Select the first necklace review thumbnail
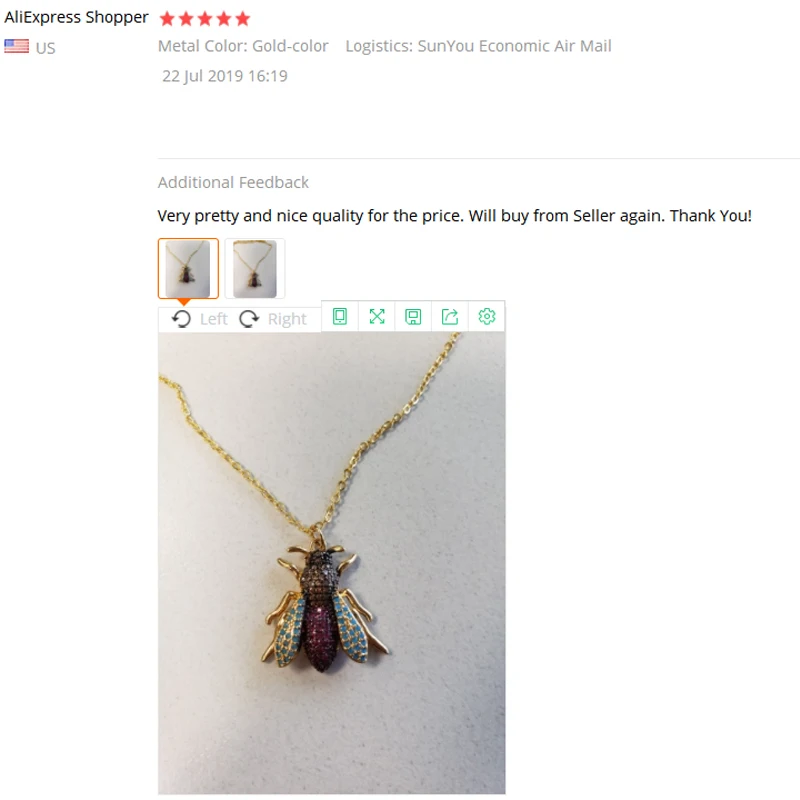Viewport: 800px width, 800px height. click(x=188, y=268)
